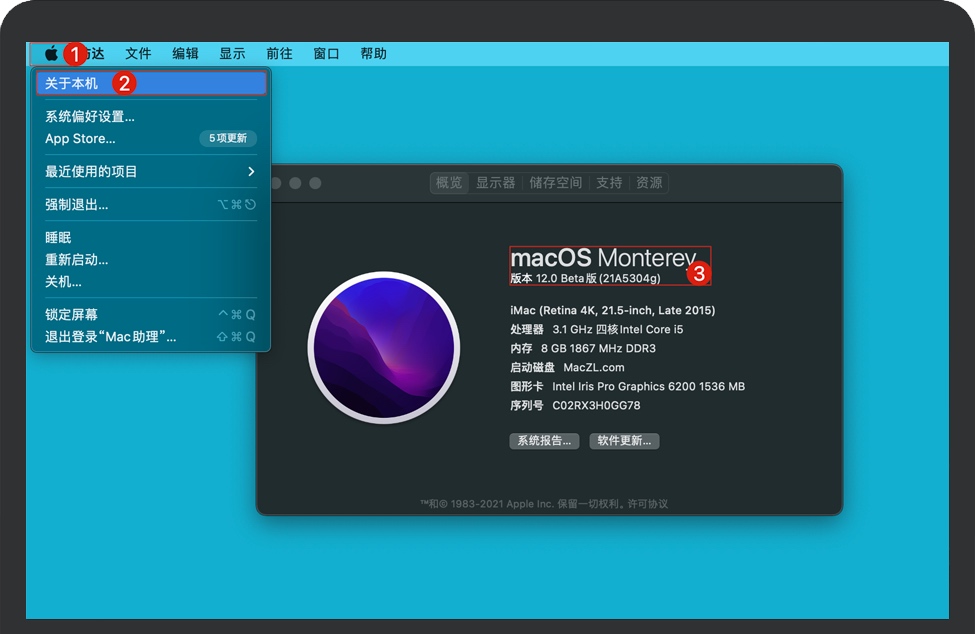Switch to the 显示器 tab

495,183
